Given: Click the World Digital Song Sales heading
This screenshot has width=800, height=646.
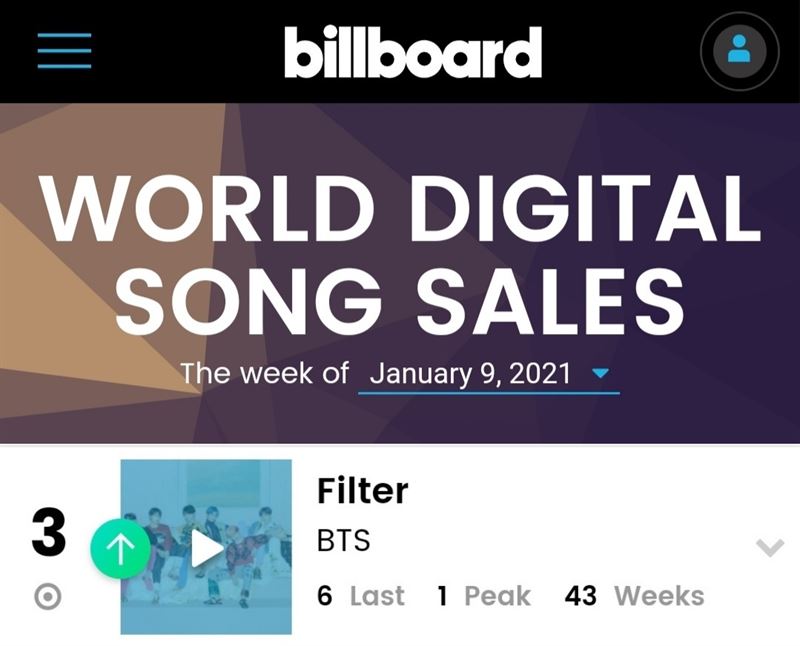Looking at the screenshot, I should [x=400, y=254].
